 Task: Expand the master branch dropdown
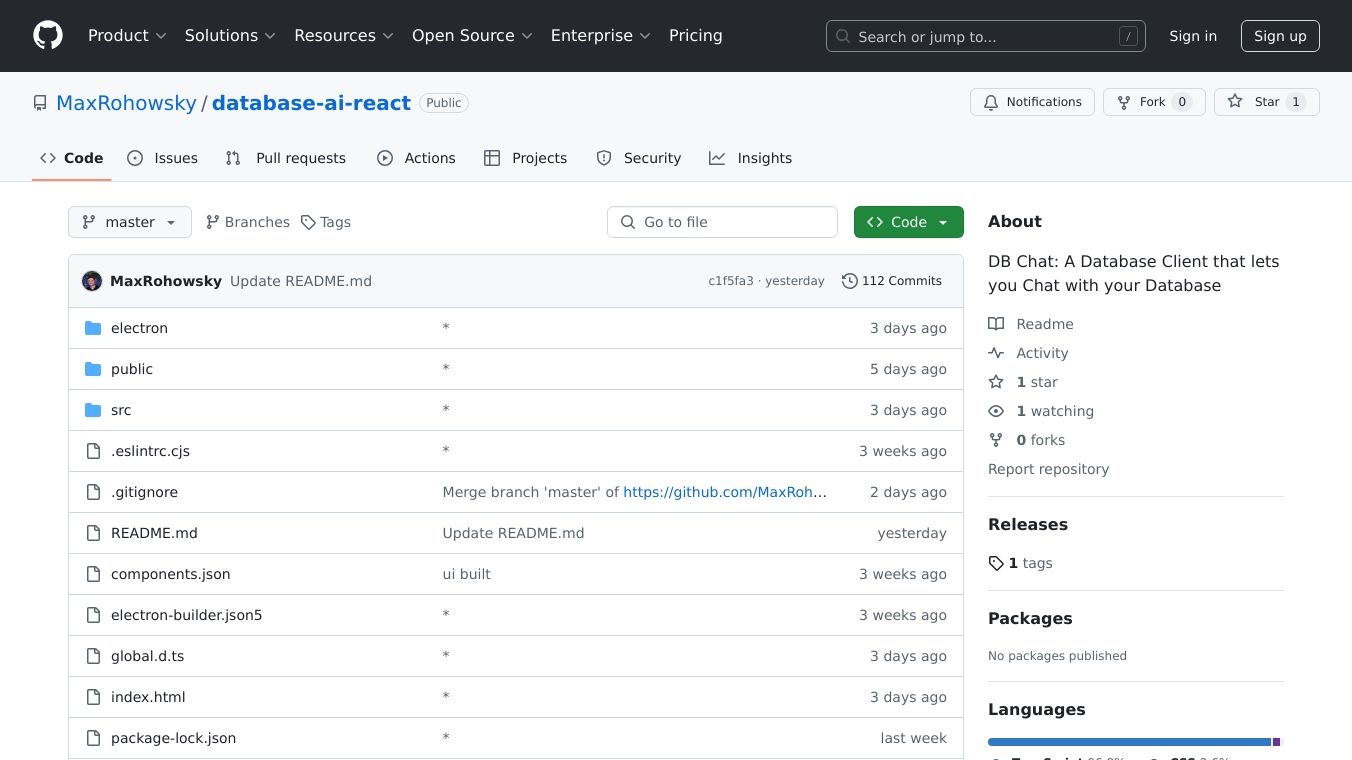pos(130,222)
